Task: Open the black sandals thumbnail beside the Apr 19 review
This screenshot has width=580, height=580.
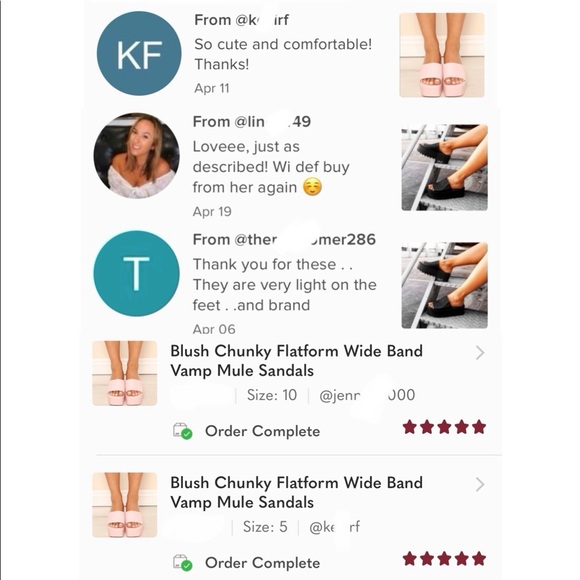Action: (445, 168)
